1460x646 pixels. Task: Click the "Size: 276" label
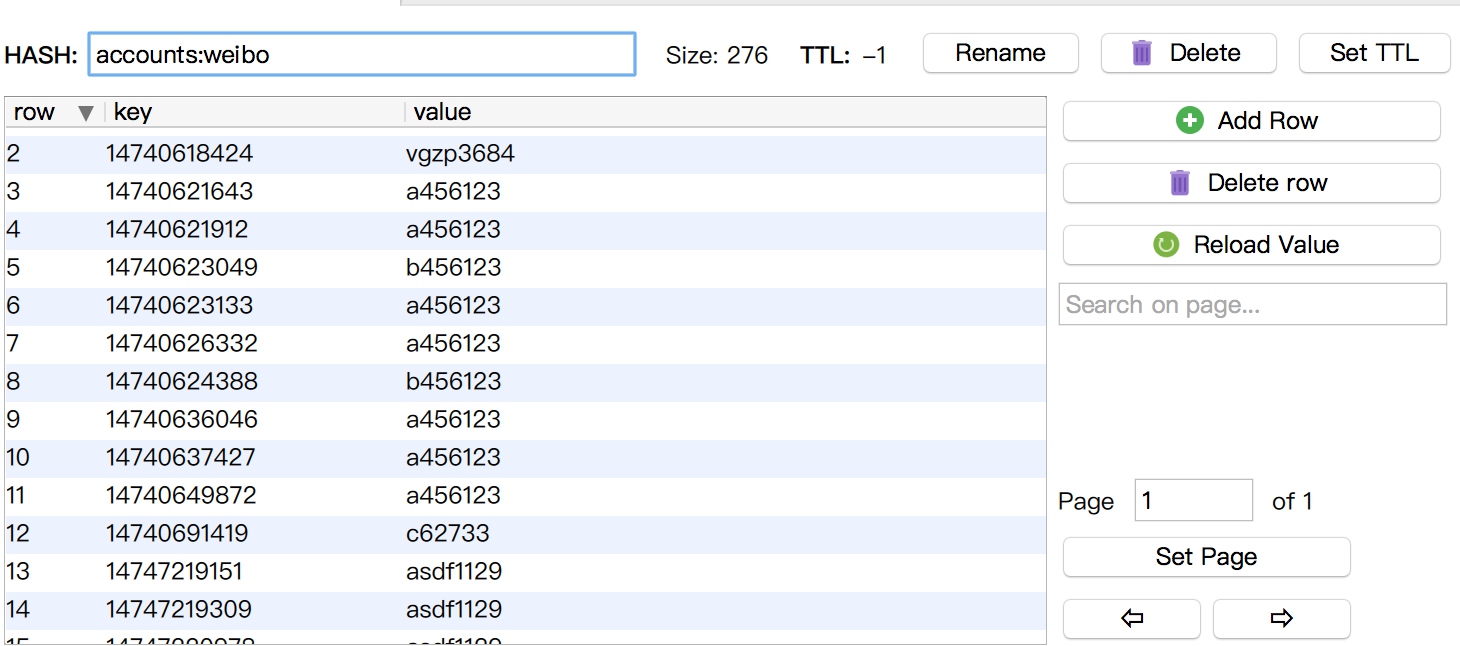[x=717, y=55]
